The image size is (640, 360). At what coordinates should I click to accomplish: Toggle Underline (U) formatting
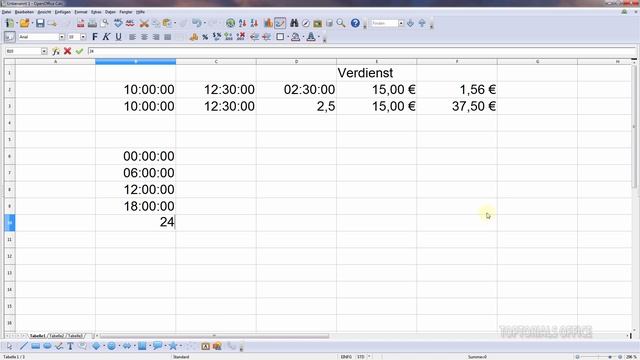point(118,37)
